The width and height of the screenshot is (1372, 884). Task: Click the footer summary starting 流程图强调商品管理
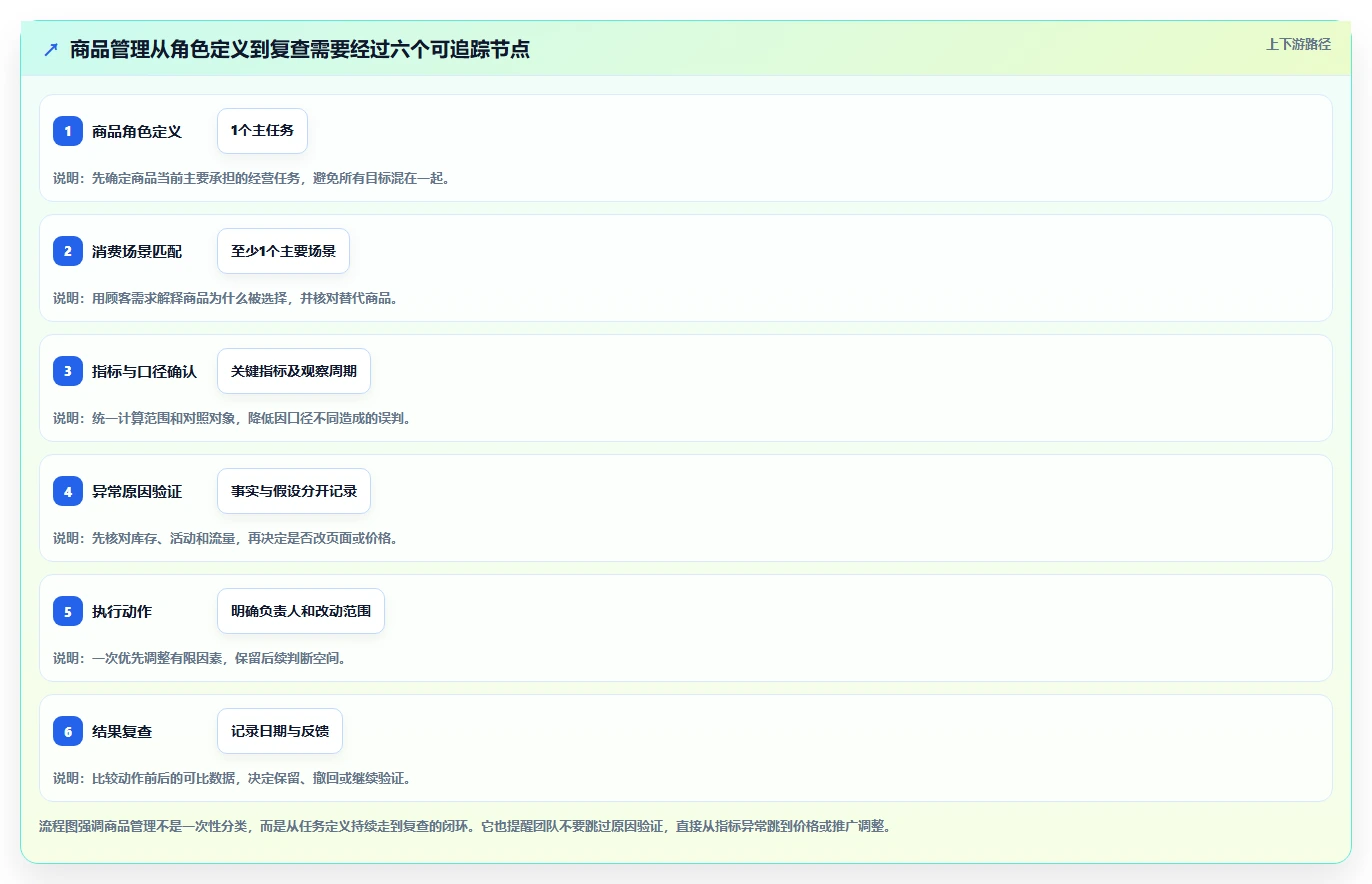pyautogui.click(x=464, y=826)
